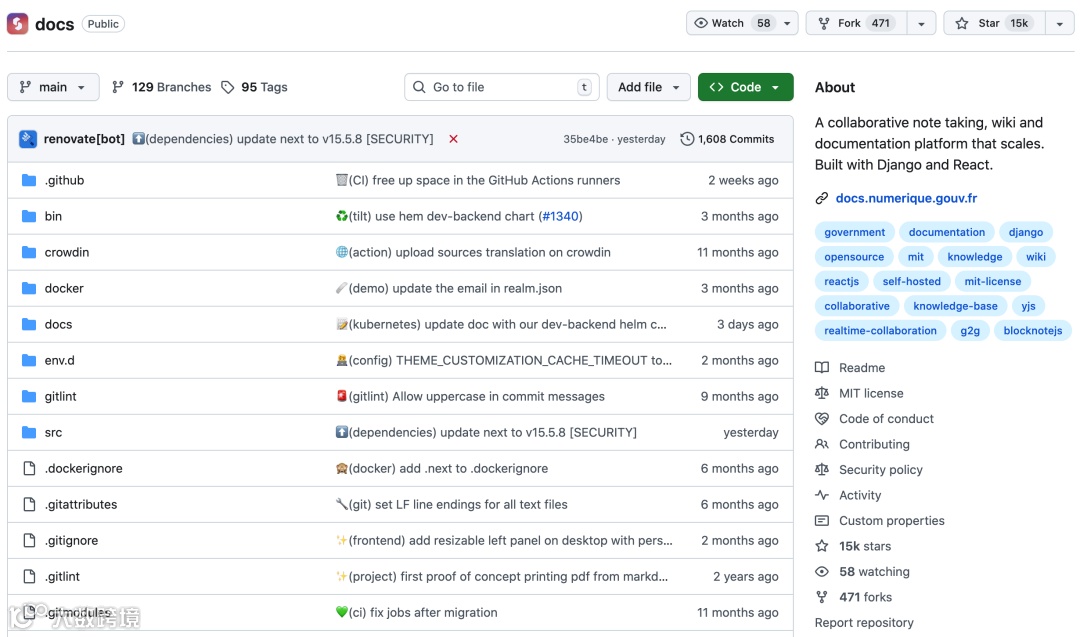This screenshot has width=1080, height=637.
Task: Click the 'set LF line endings' commit message
Action: (x=452, y=505)
